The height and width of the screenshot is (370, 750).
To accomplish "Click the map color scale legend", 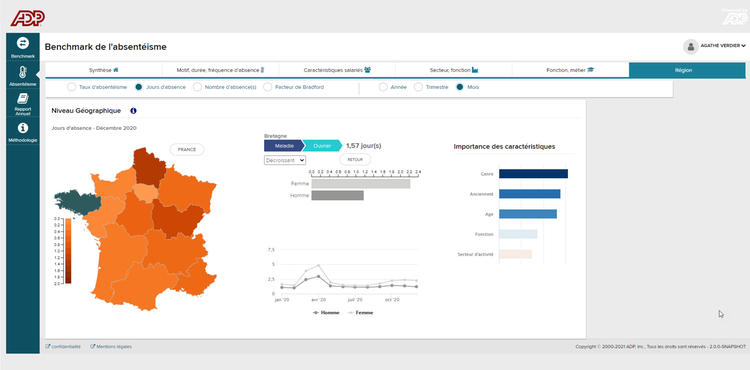I will (x=68, y=251).
